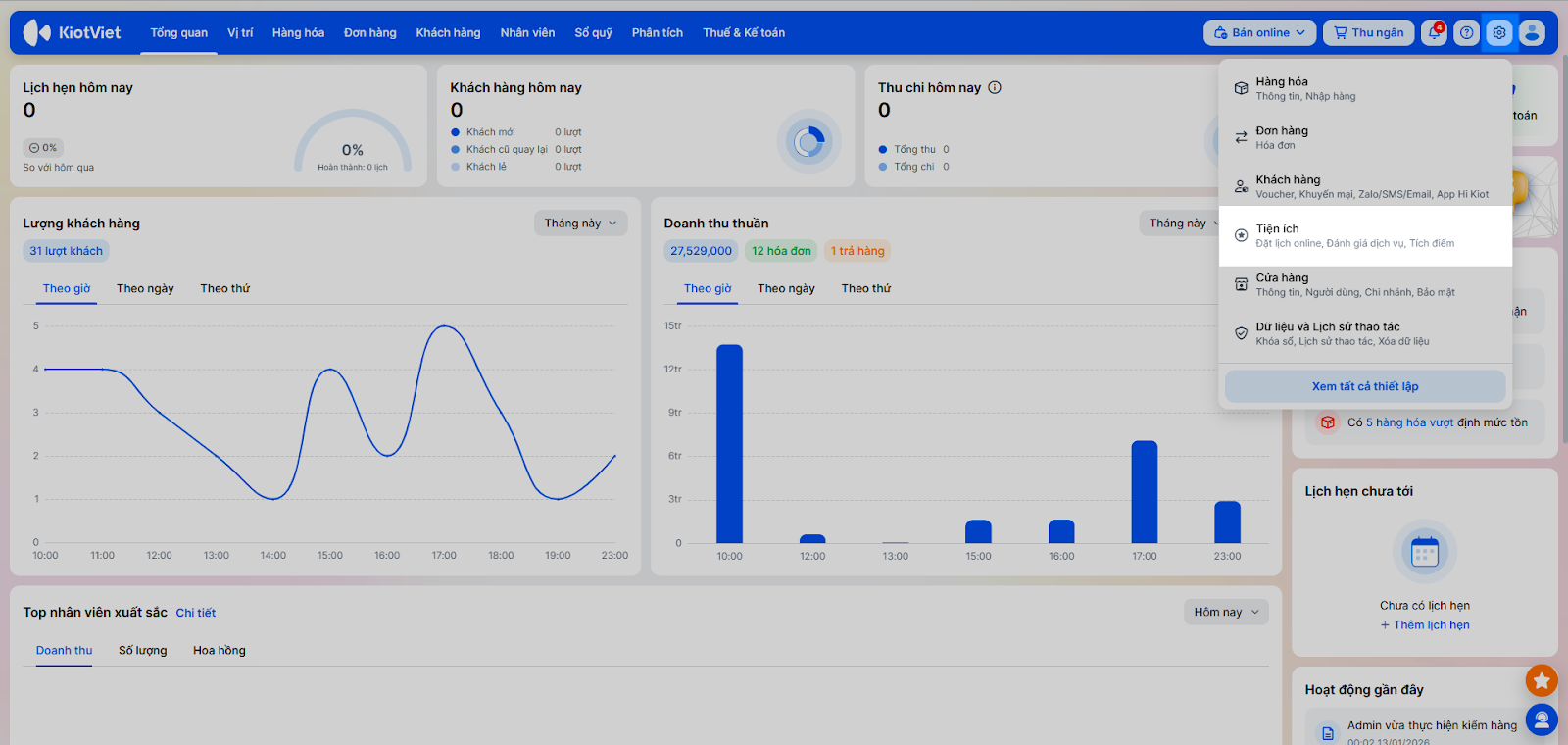Click the info icon beside Thu chi hôm nay
This screenshot has height=745, width=1568.
995,87
